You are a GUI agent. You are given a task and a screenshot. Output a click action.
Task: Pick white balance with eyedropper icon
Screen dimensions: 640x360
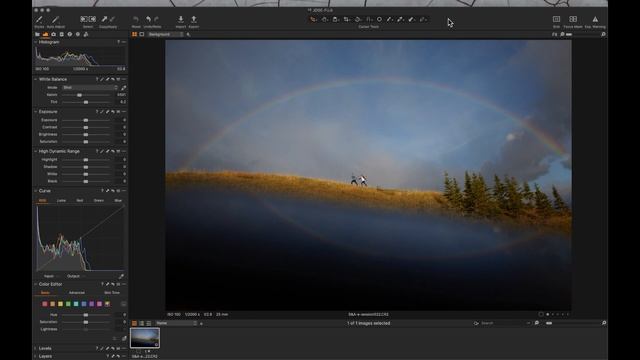tap(123, 87)
